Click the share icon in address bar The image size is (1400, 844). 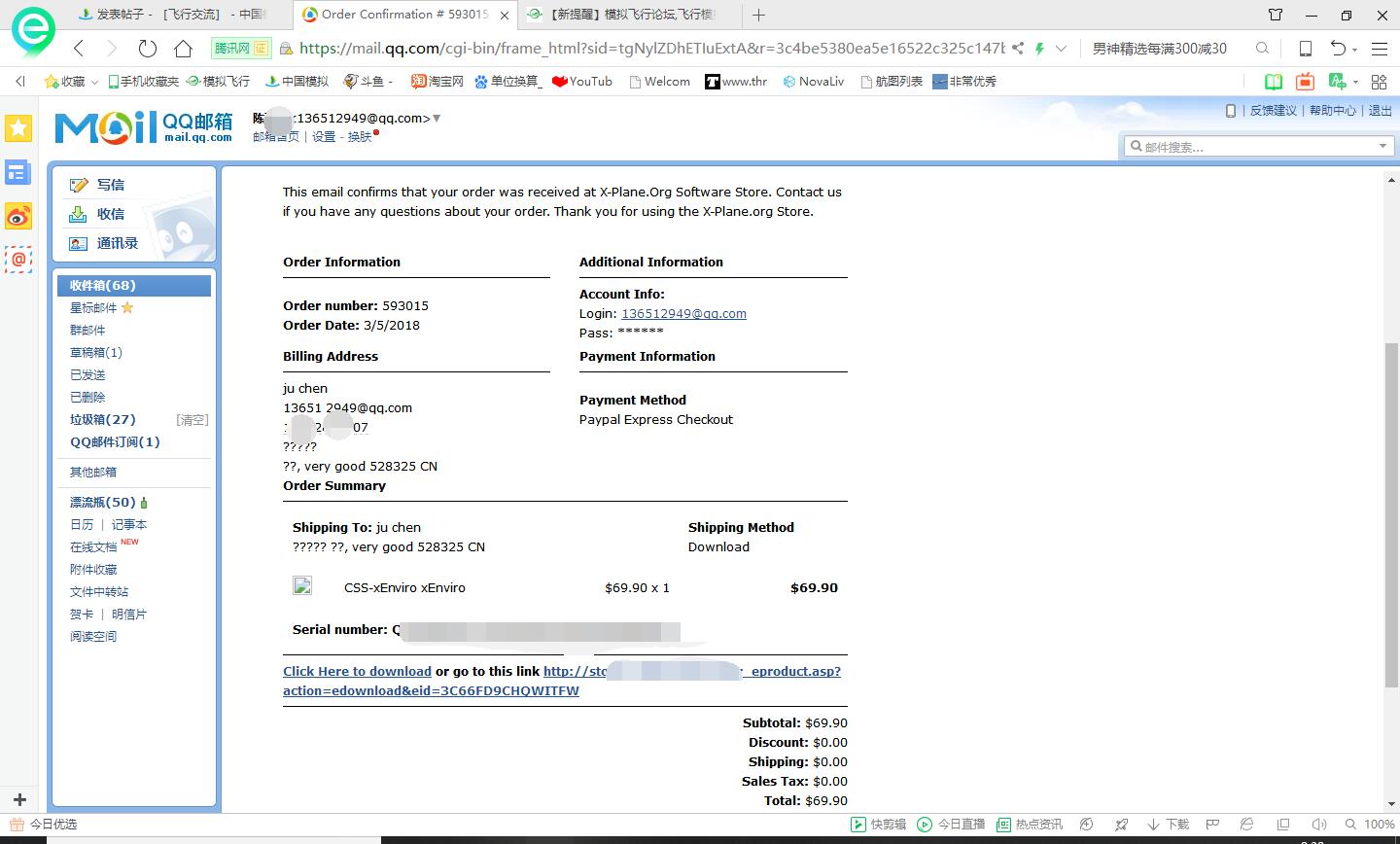pyautogui.click(x=1017, y=48)
